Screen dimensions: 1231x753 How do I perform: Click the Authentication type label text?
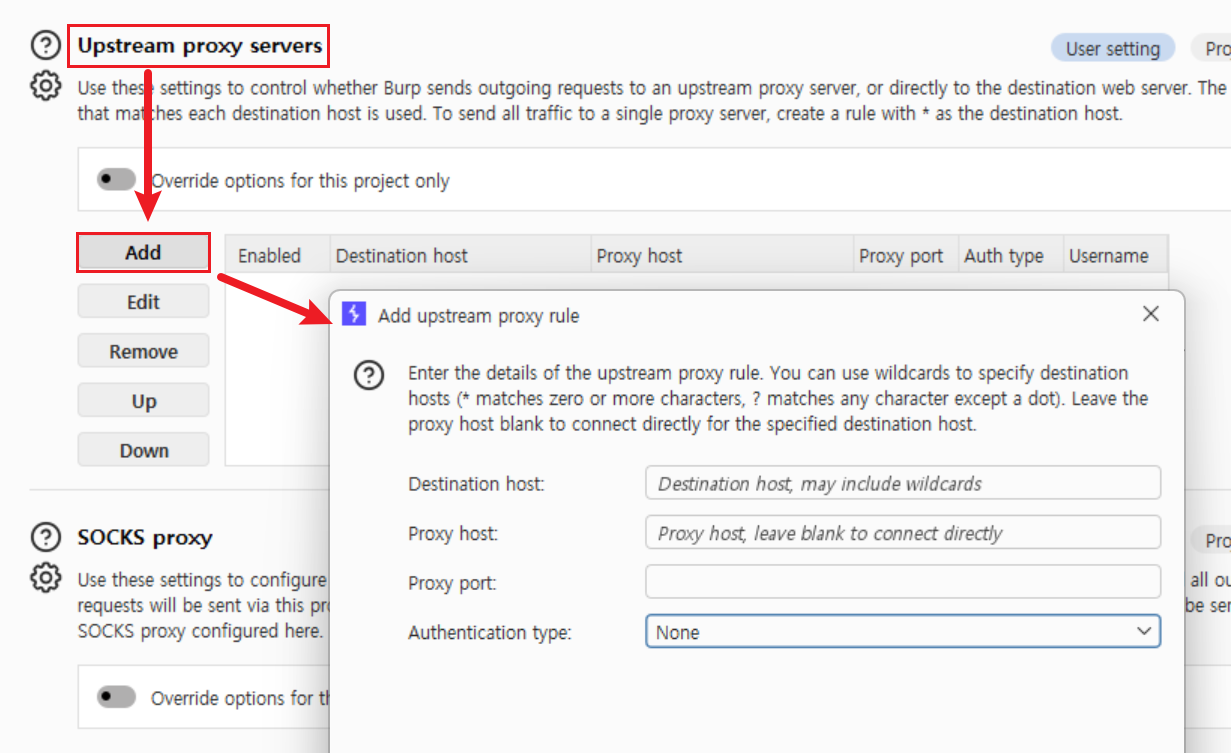click(x=490, y=632)
